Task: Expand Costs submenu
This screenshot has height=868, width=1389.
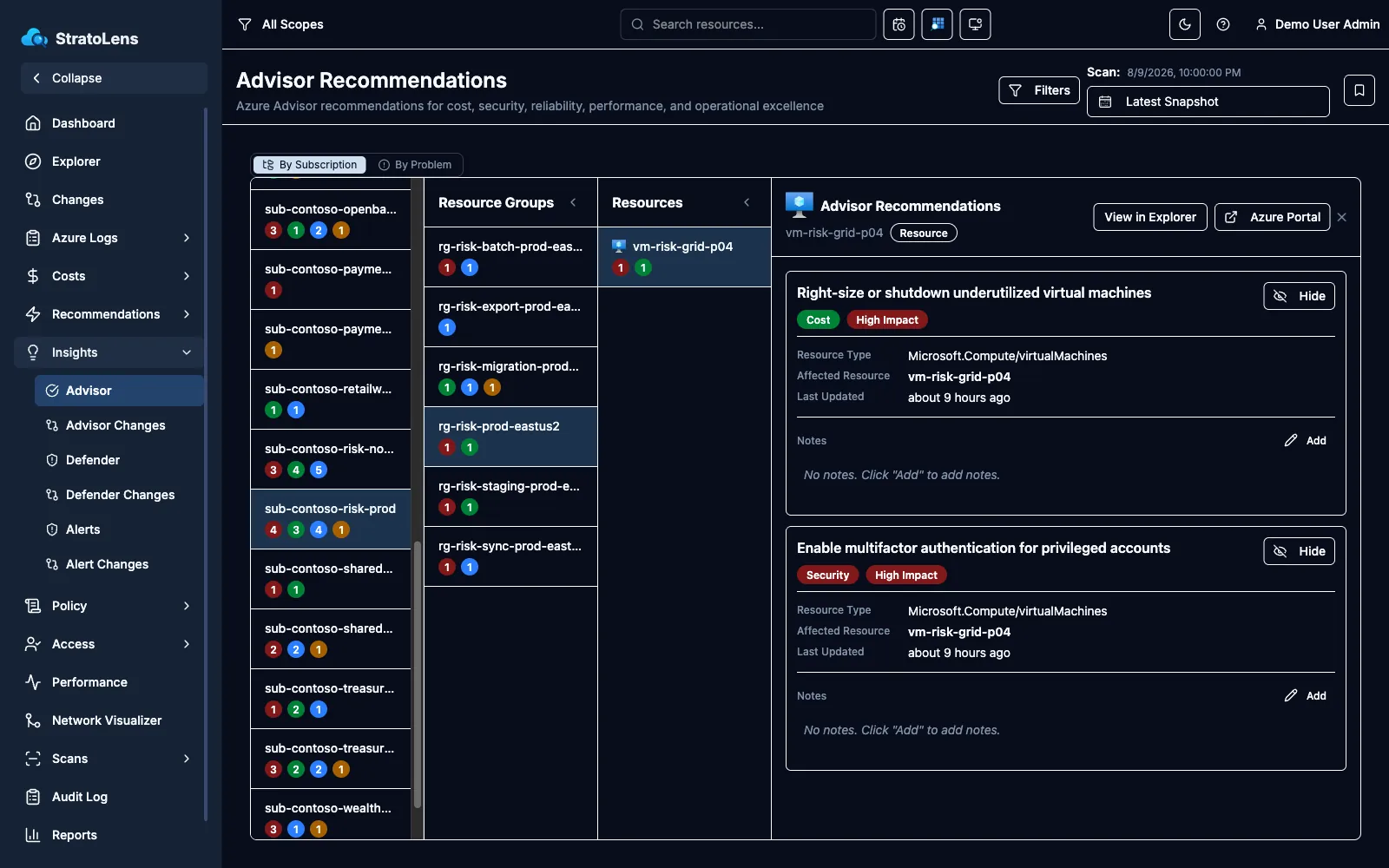Action: tap(111, 276)
